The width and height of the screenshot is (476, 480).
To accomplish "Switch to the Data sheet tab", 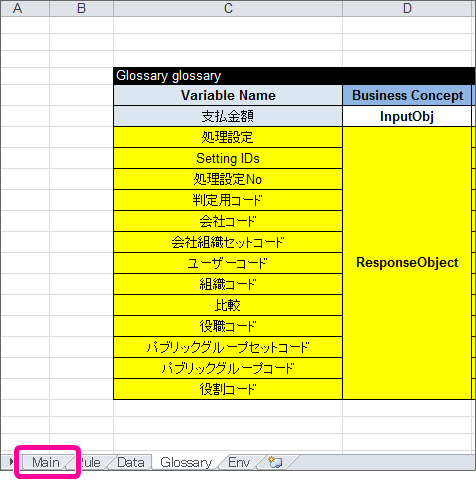I will point(131,463).
